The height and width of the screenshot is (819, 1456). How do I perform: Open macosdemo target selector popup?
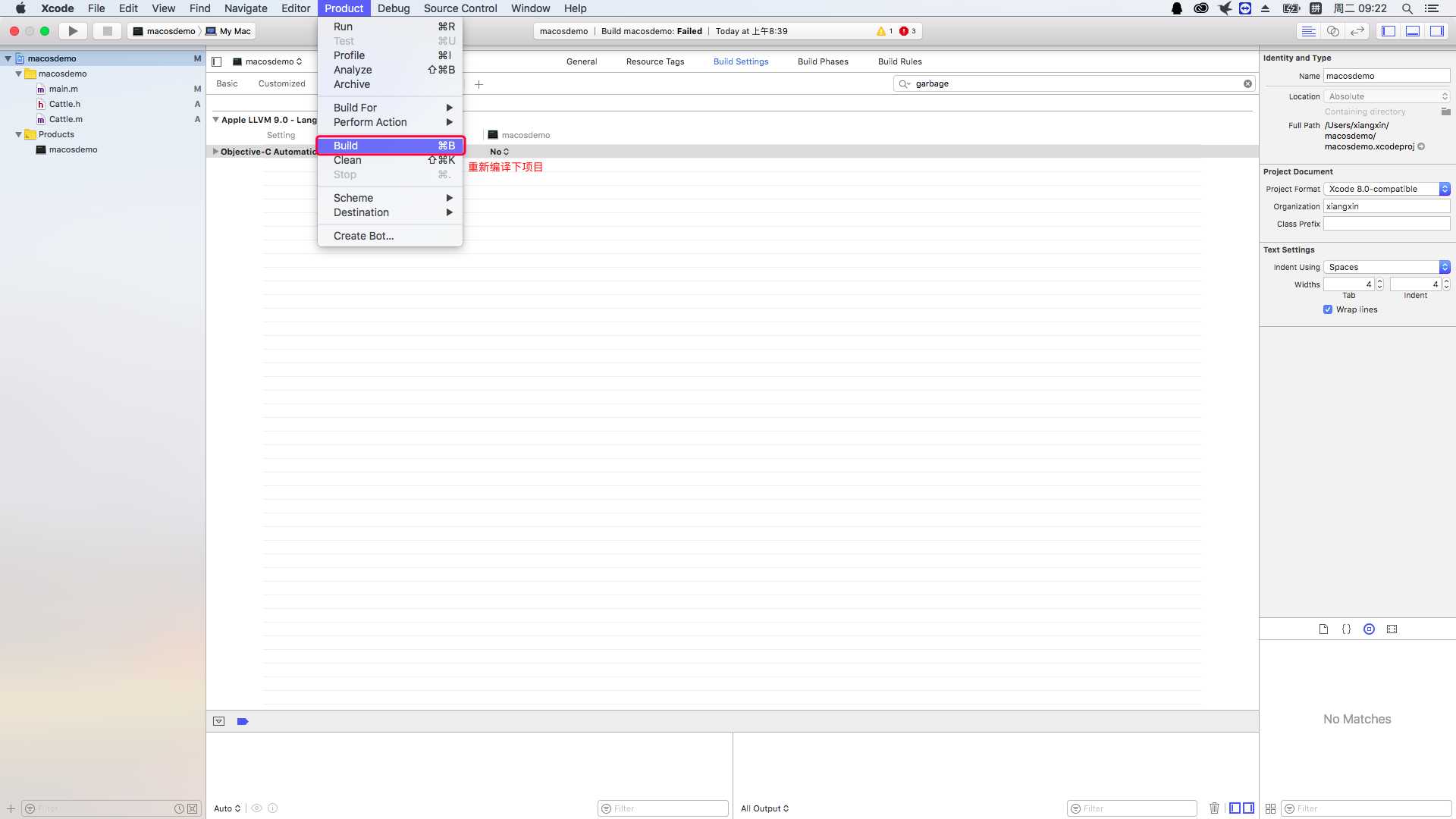[x=267, y=61]
